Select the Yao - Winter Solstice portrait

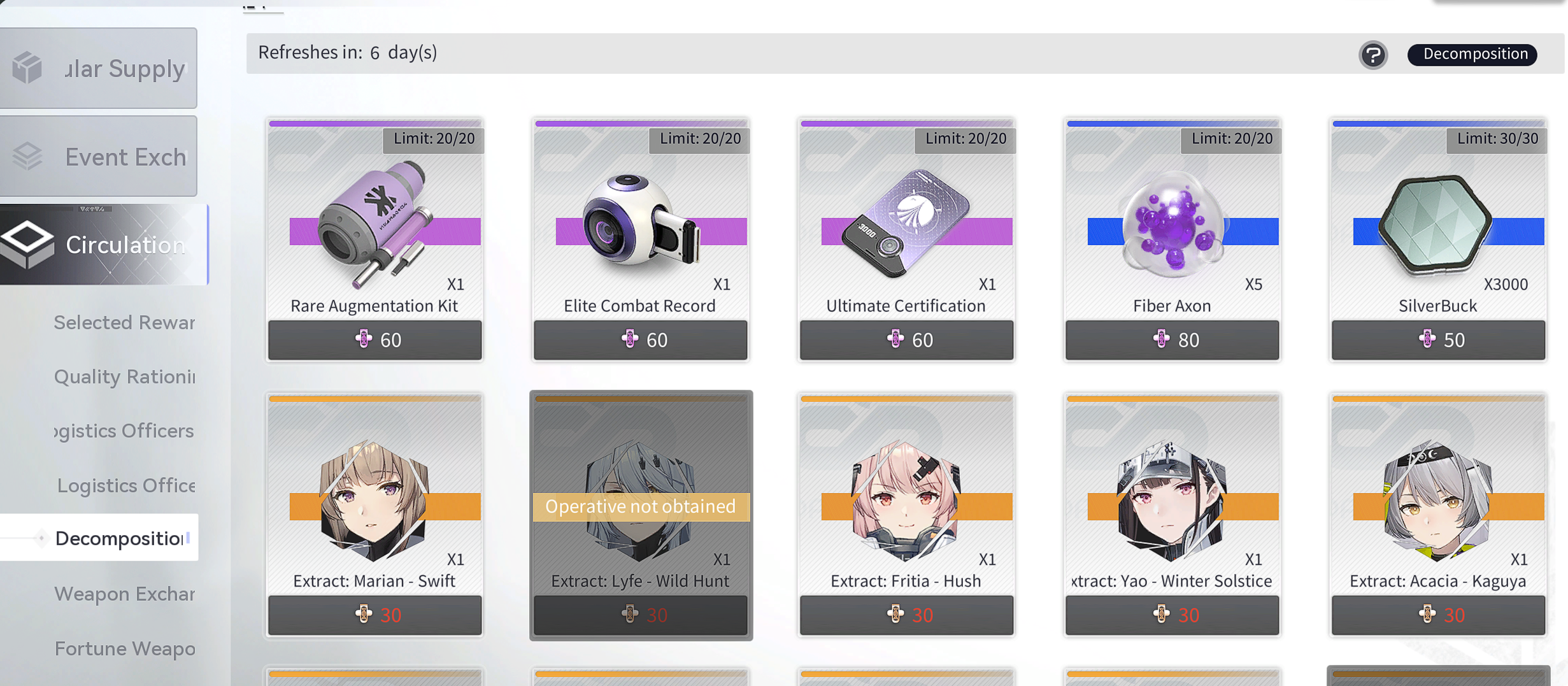coord(1172,500)
